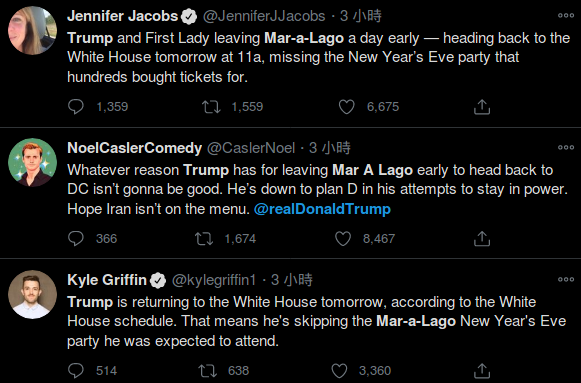Like NoelCaslerComedy's tweet with 8,467 likes
The width and height of the screenshot is (581, 383).
point(343,239)
